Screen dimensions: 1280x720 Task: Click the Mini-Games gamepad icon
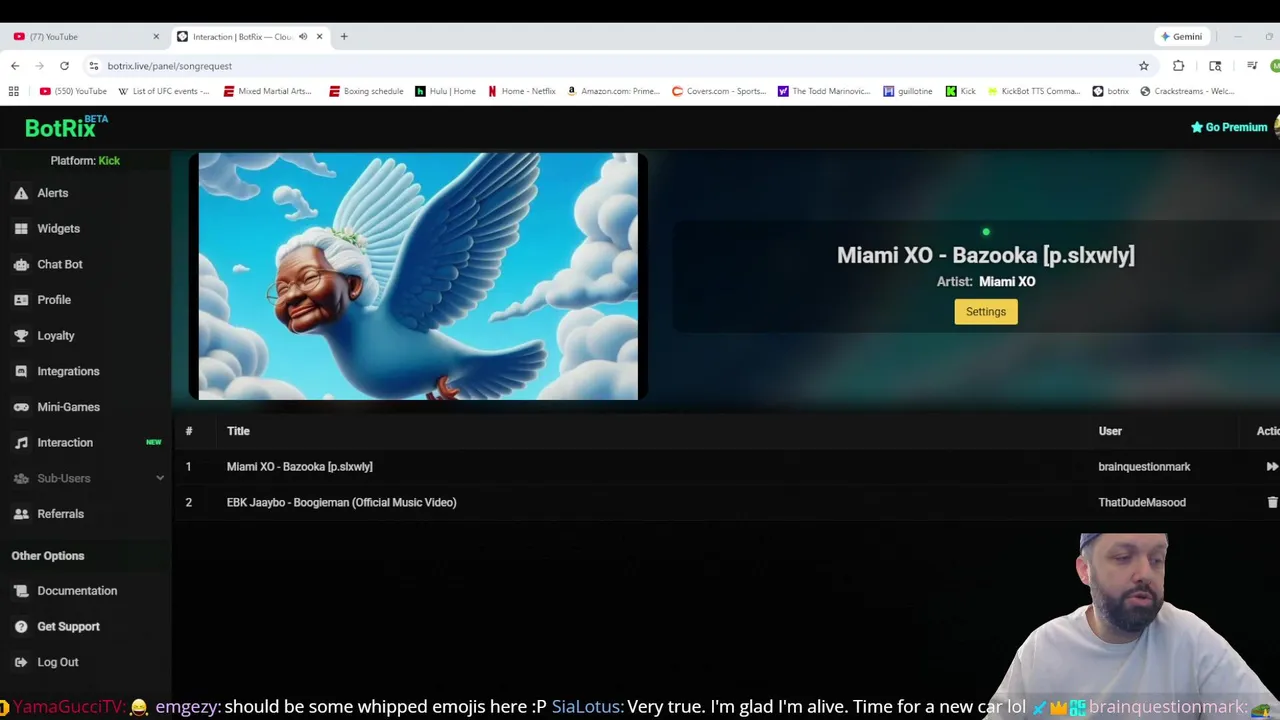21,407
